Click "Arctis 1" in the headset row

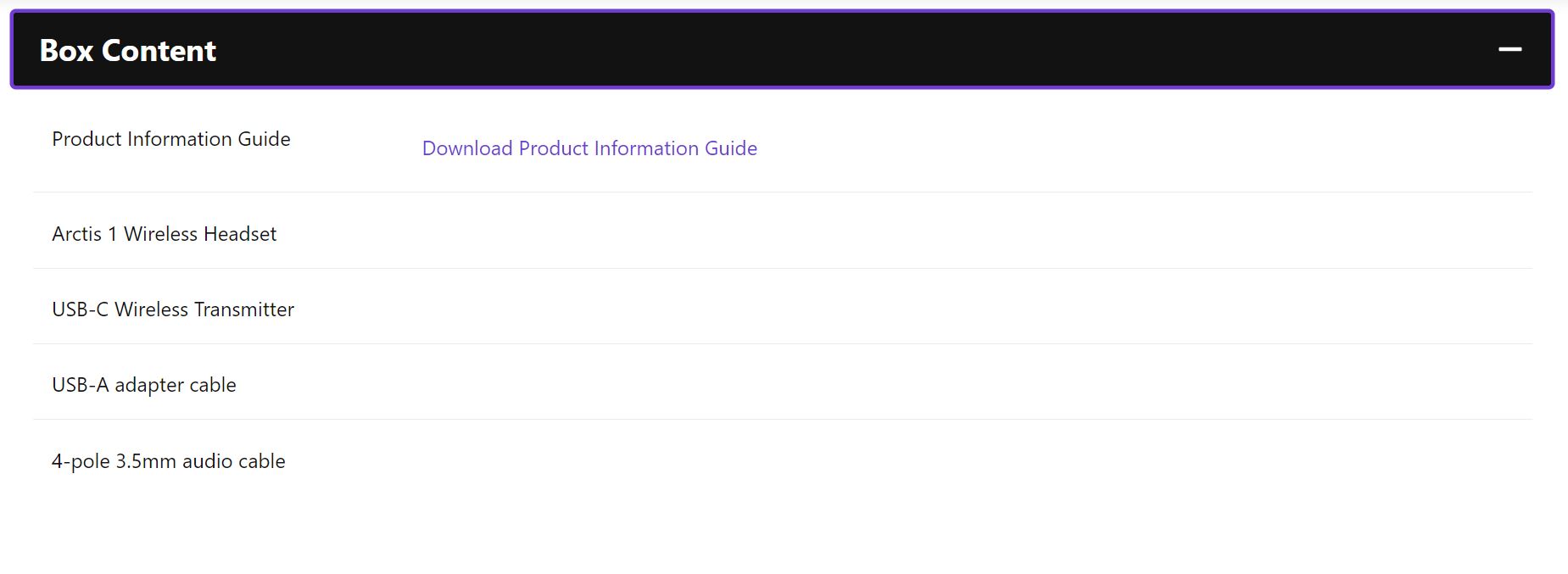click(85, 234)
